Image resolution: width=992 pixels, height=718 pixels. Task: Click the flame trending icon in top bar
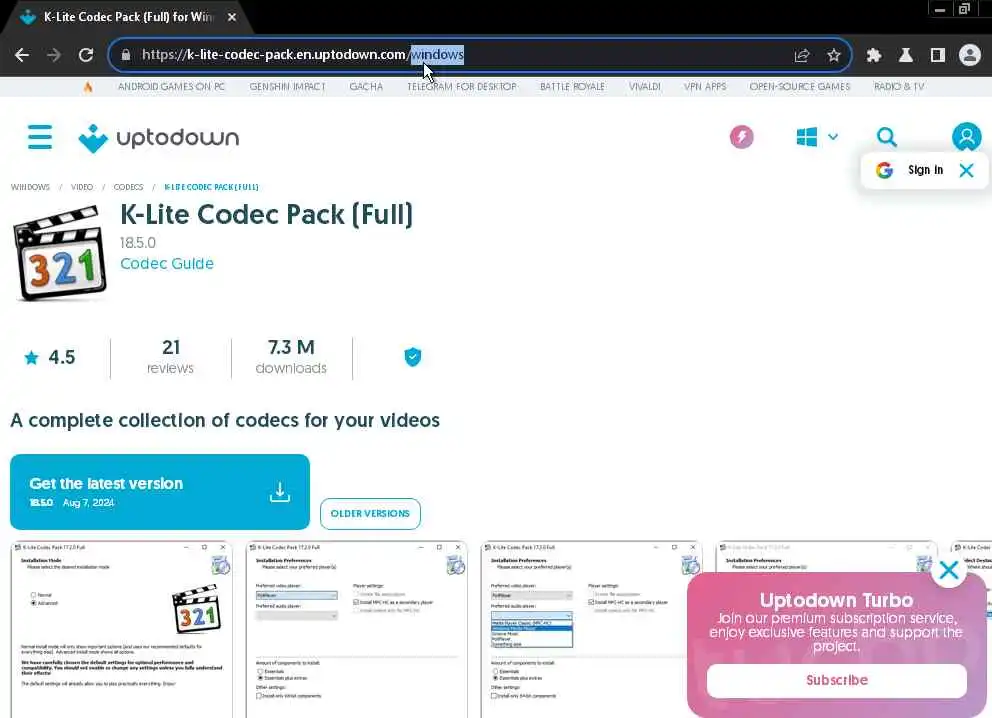(88, 87)
